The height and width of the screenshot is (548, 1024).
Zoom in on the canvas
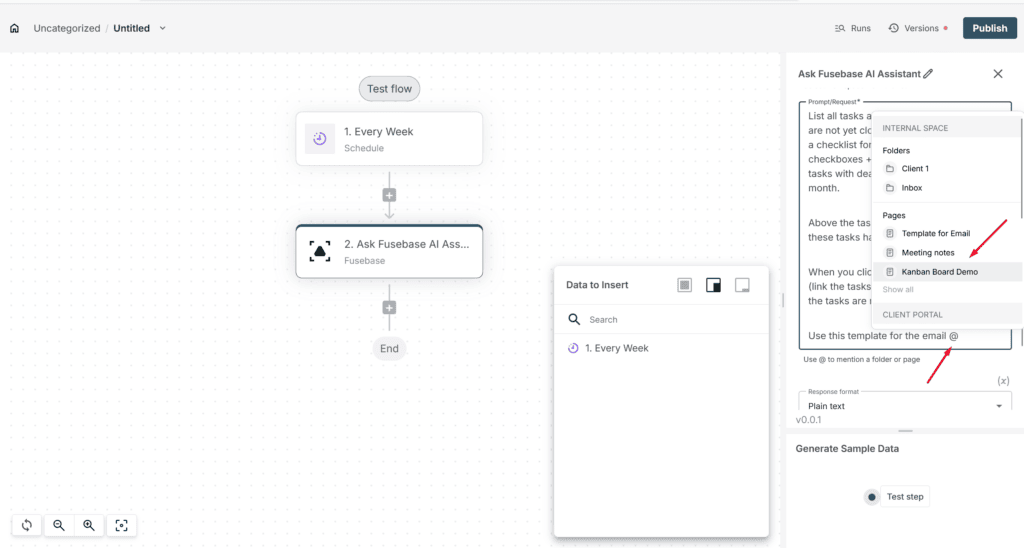click(x=89, y=525)
